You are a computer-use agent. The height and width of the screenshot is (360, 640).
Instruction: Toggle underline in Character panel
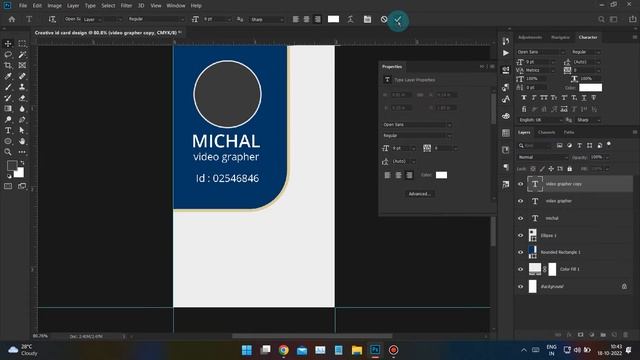pyautogui.click(x=584, y=98)
